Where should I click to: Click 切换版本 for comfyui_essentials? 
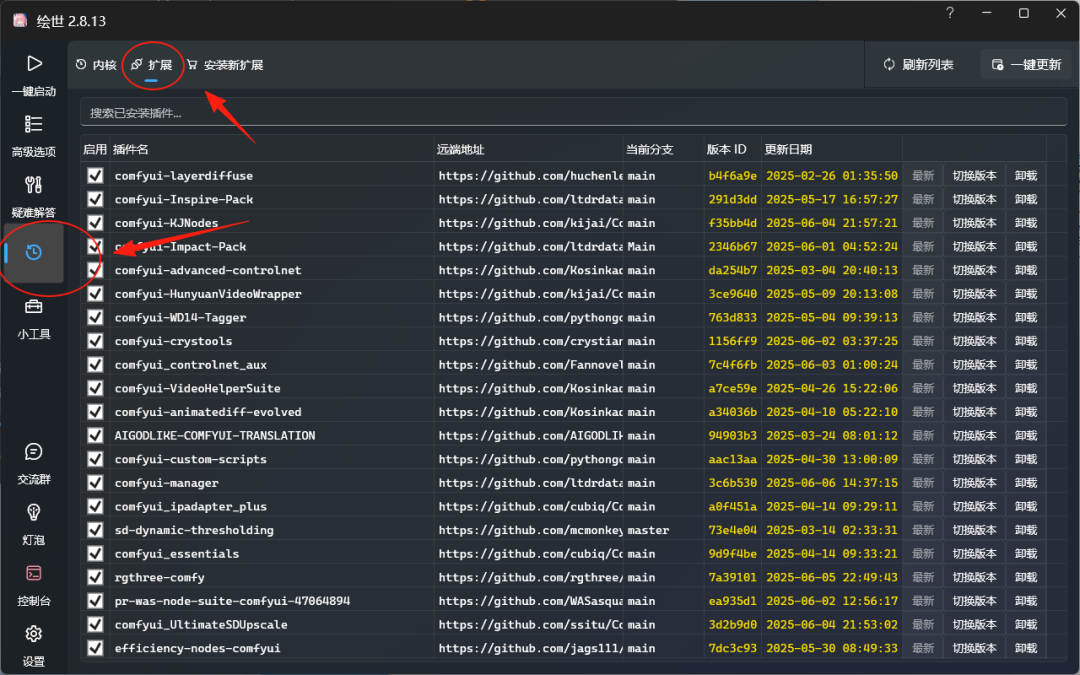(x=974, y=554)
